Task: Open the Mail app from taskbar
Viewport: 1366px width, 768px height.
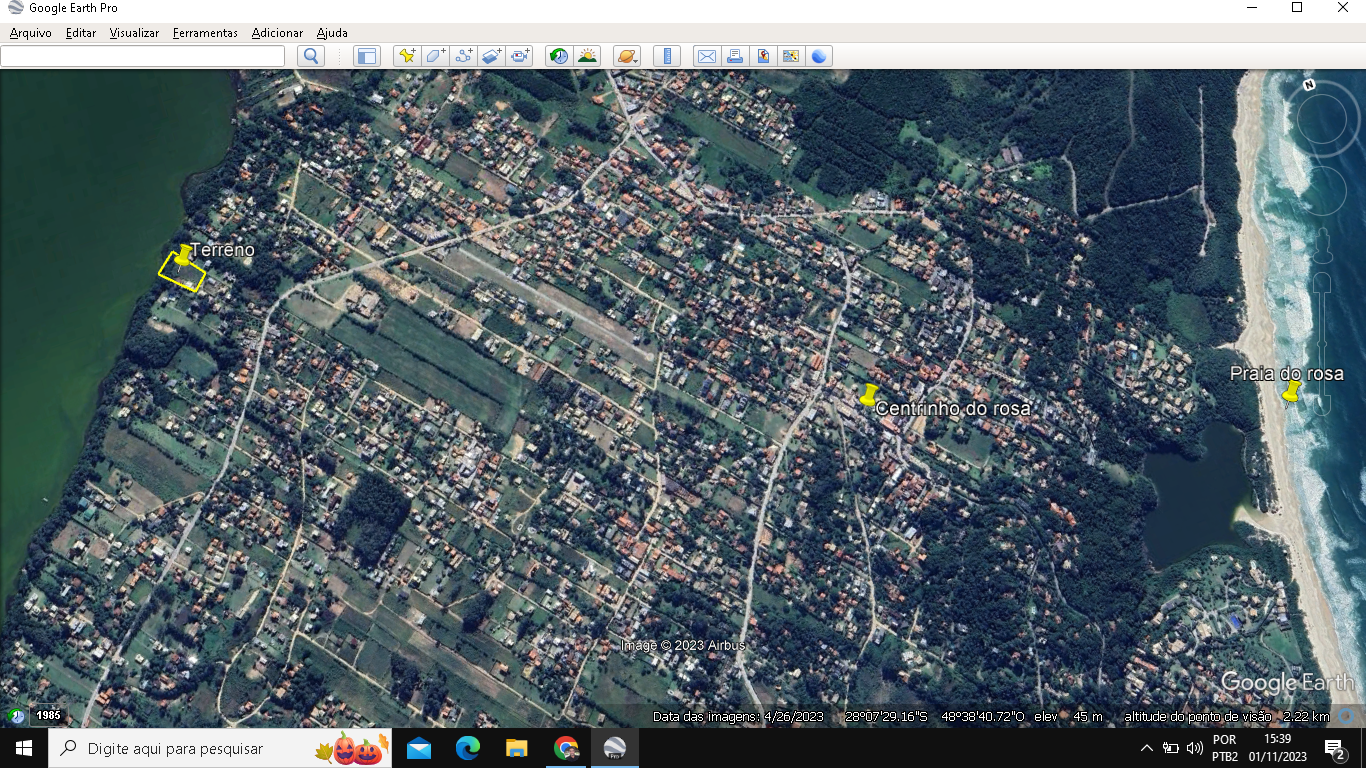Action: tap(419, 748)
